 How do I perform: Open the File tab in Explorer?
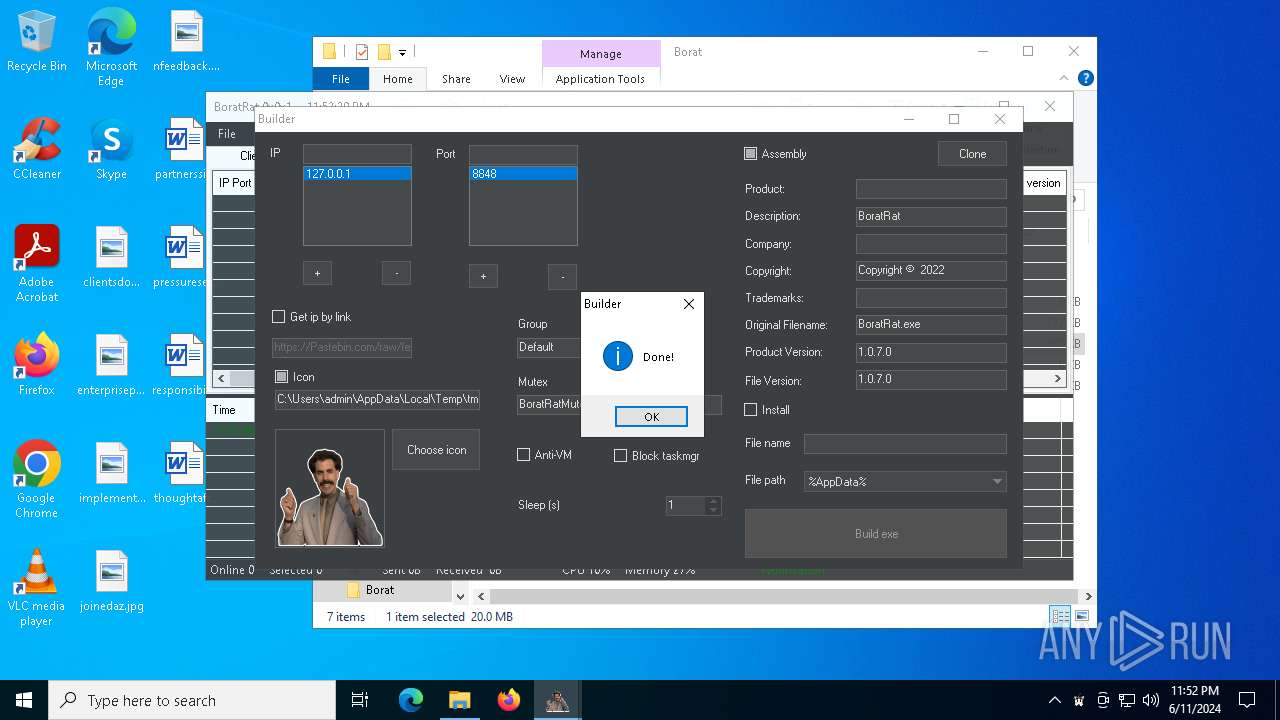[x=341, y=79]
